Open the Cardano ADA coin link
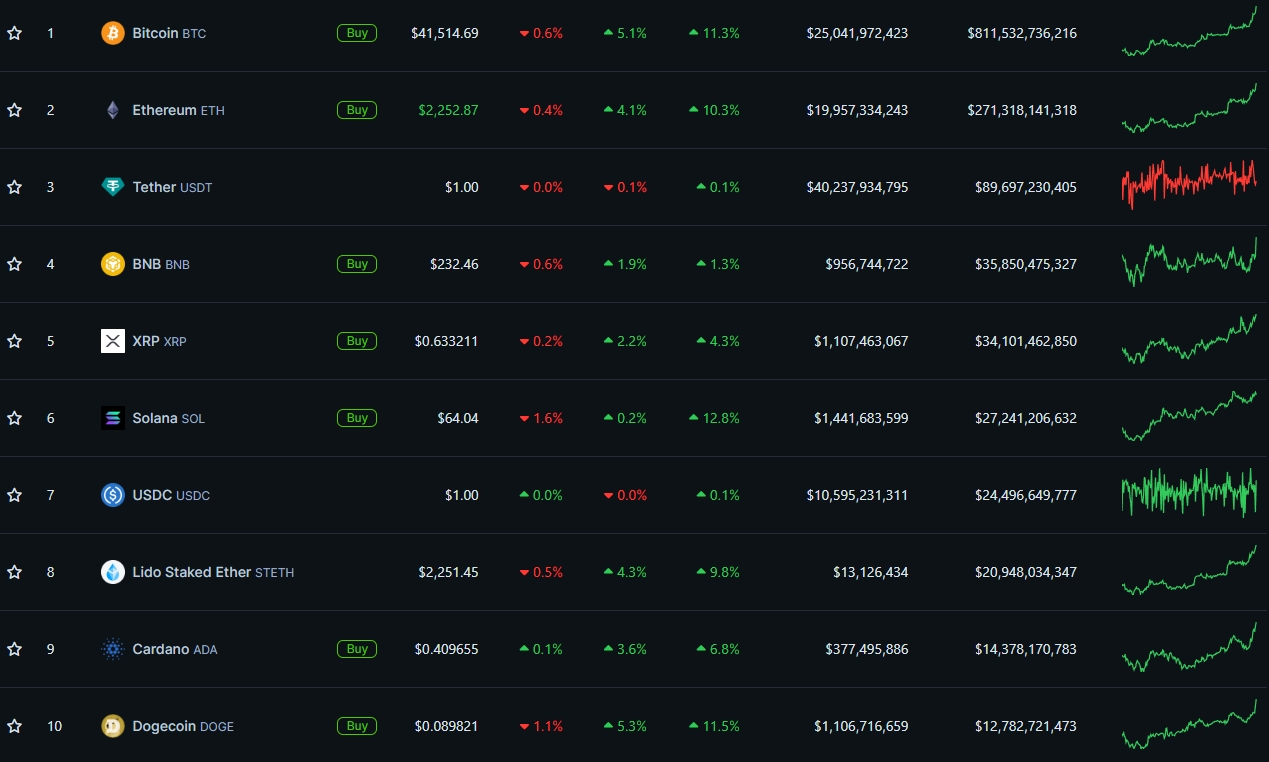Viewport: 1269px width, 762px height. coord(175,649)
